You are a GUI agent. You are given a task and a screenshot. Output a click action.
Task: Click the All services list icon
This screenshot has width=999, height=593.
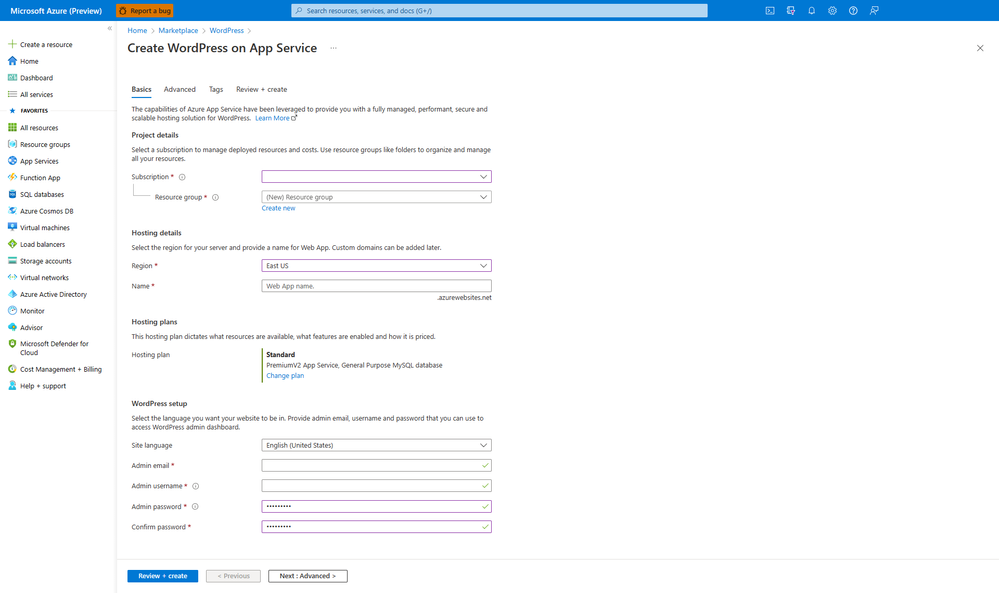point(12,94)
